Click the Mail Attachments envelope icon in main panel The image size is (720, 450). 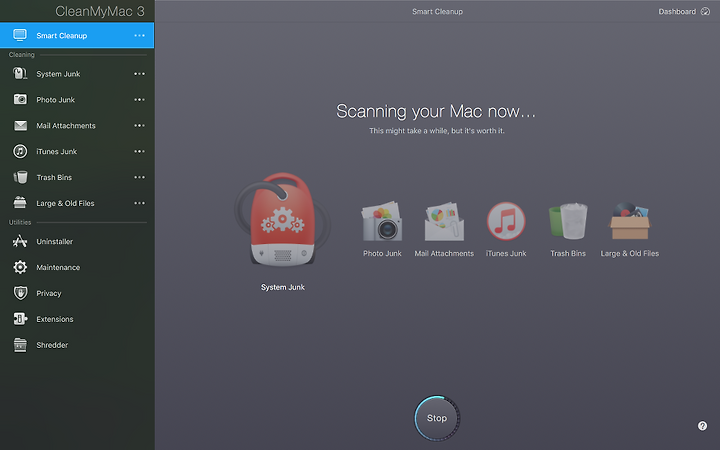point(444,221)
